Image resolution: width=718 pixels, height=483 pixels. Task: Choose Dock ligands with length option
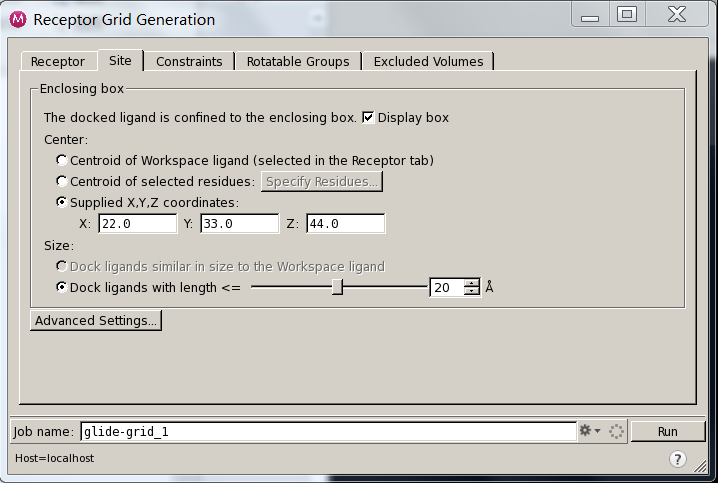coord(61,287)
